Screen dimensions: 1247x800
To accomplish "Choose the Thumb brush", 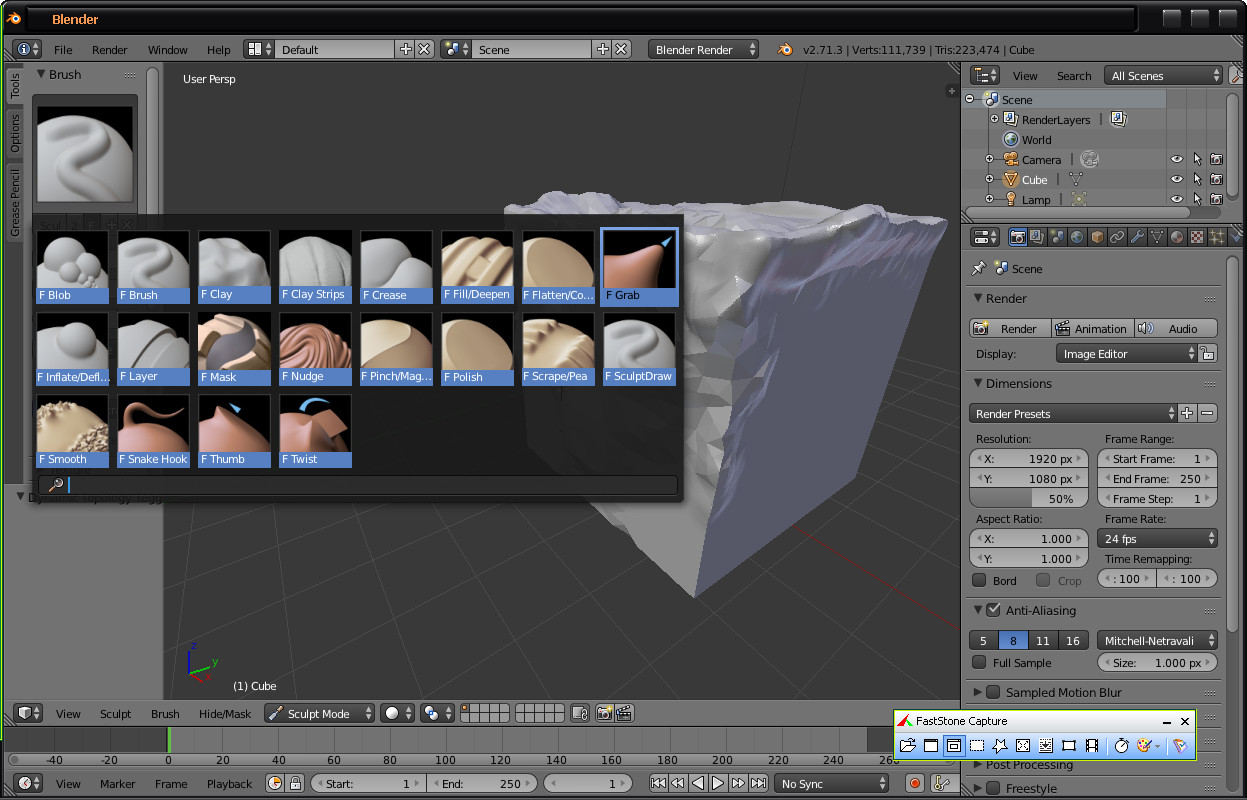I will (234, 431).
